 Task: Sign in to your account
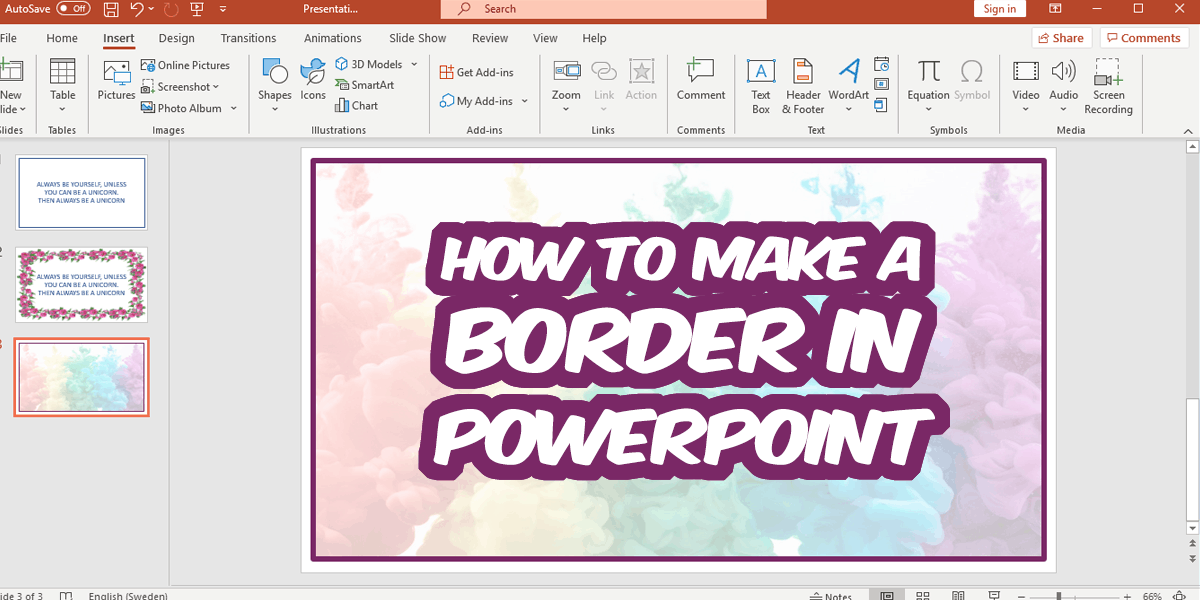click(999, 8)
